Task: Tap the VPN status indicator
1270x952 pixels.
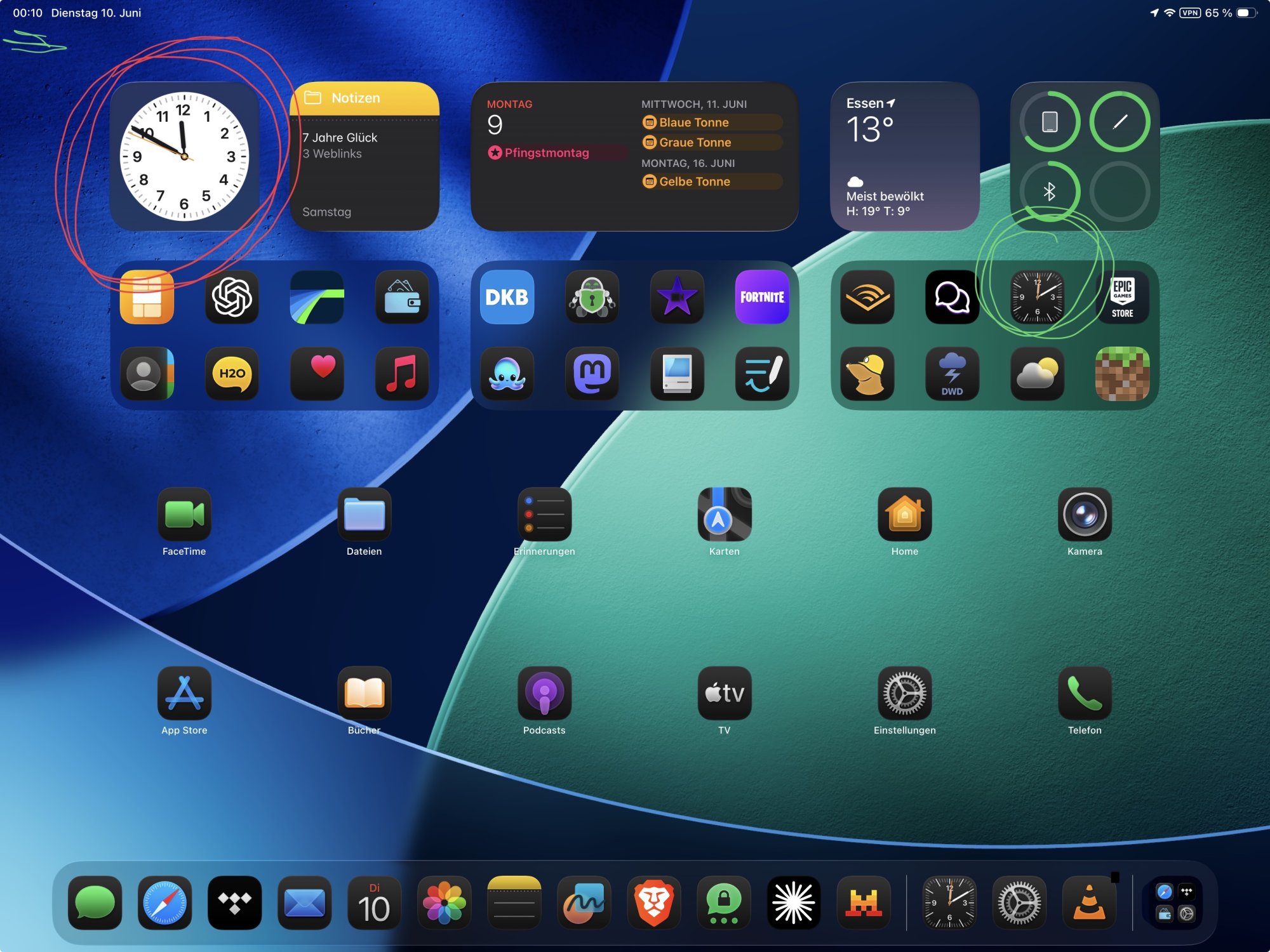Action: tap(1189, 13)
